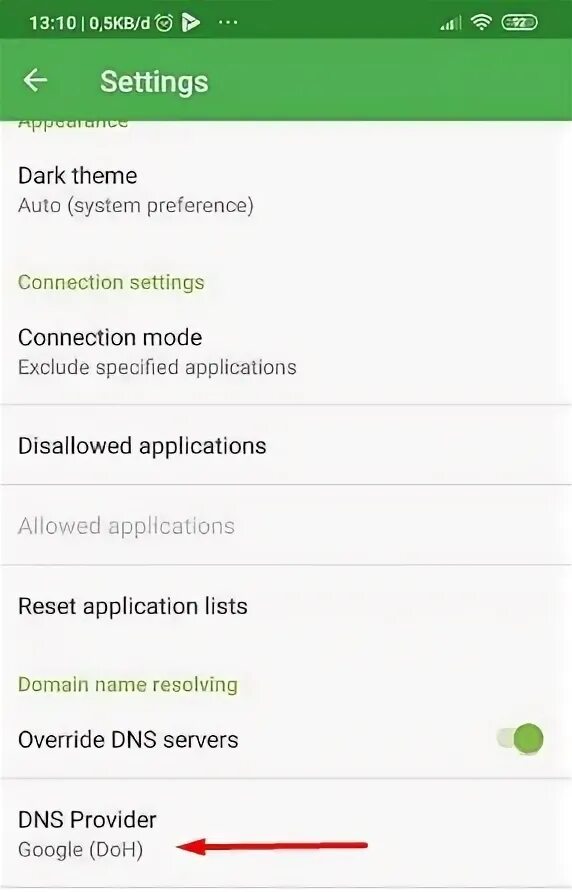Tap the battery indicator icon
Image resolution: width=572 pixels, height=892 pixels.
(519, 23)
